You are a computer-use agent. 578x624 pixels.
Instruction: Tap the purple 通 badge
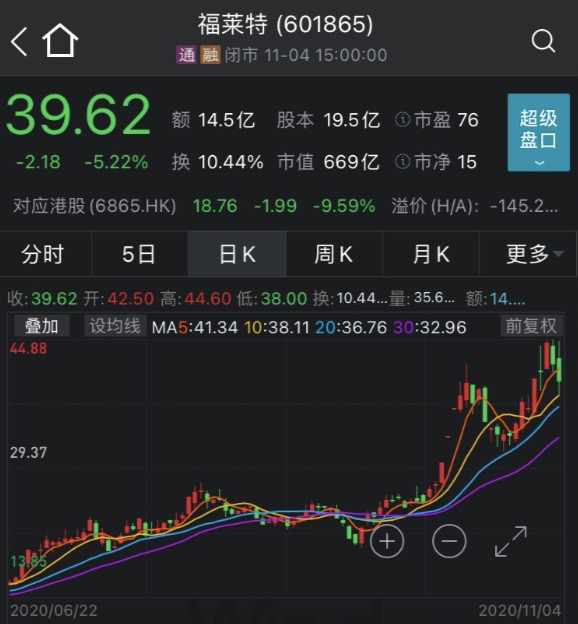click(x=186, y=55)
